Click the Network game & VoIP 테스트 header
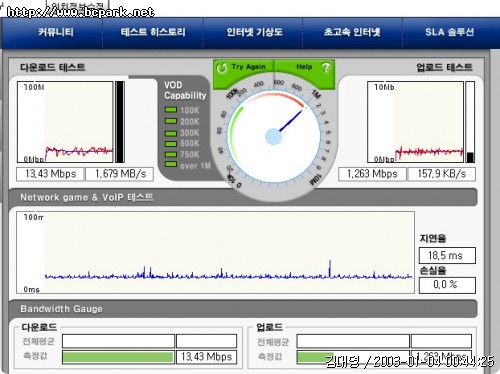This screenshot has width=500, height=374. pyautogui.click(x=87, y=197)
